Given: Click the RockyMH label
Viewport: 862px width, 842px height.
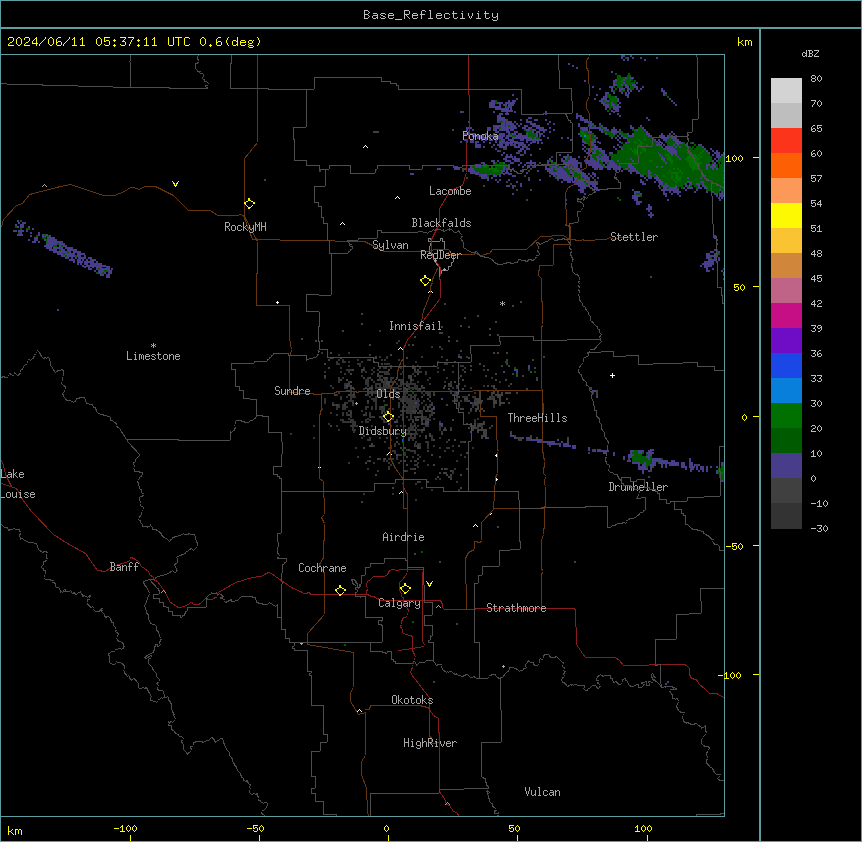Looking at the screenshot, I should [245, 227].
